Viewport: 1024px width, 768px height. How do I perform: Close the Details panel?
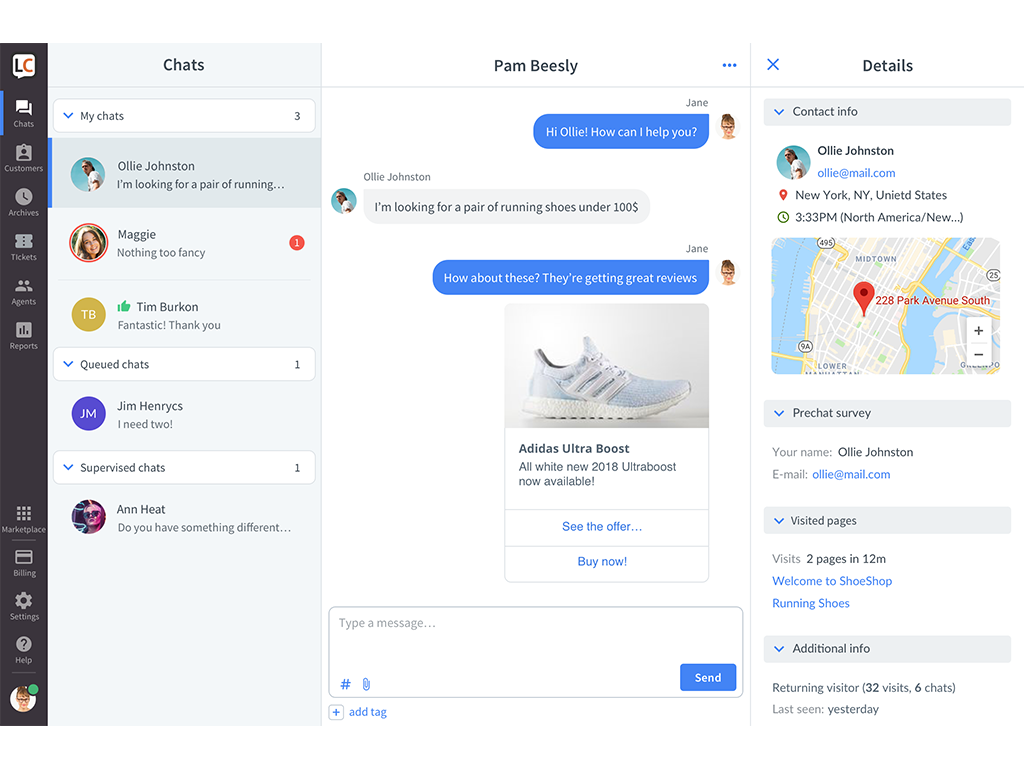click(773, 65)
